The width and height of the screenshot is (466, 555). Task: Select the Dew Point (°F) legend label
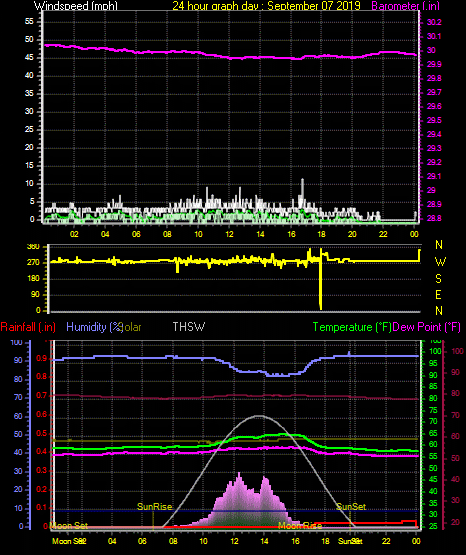click(426, 327)
